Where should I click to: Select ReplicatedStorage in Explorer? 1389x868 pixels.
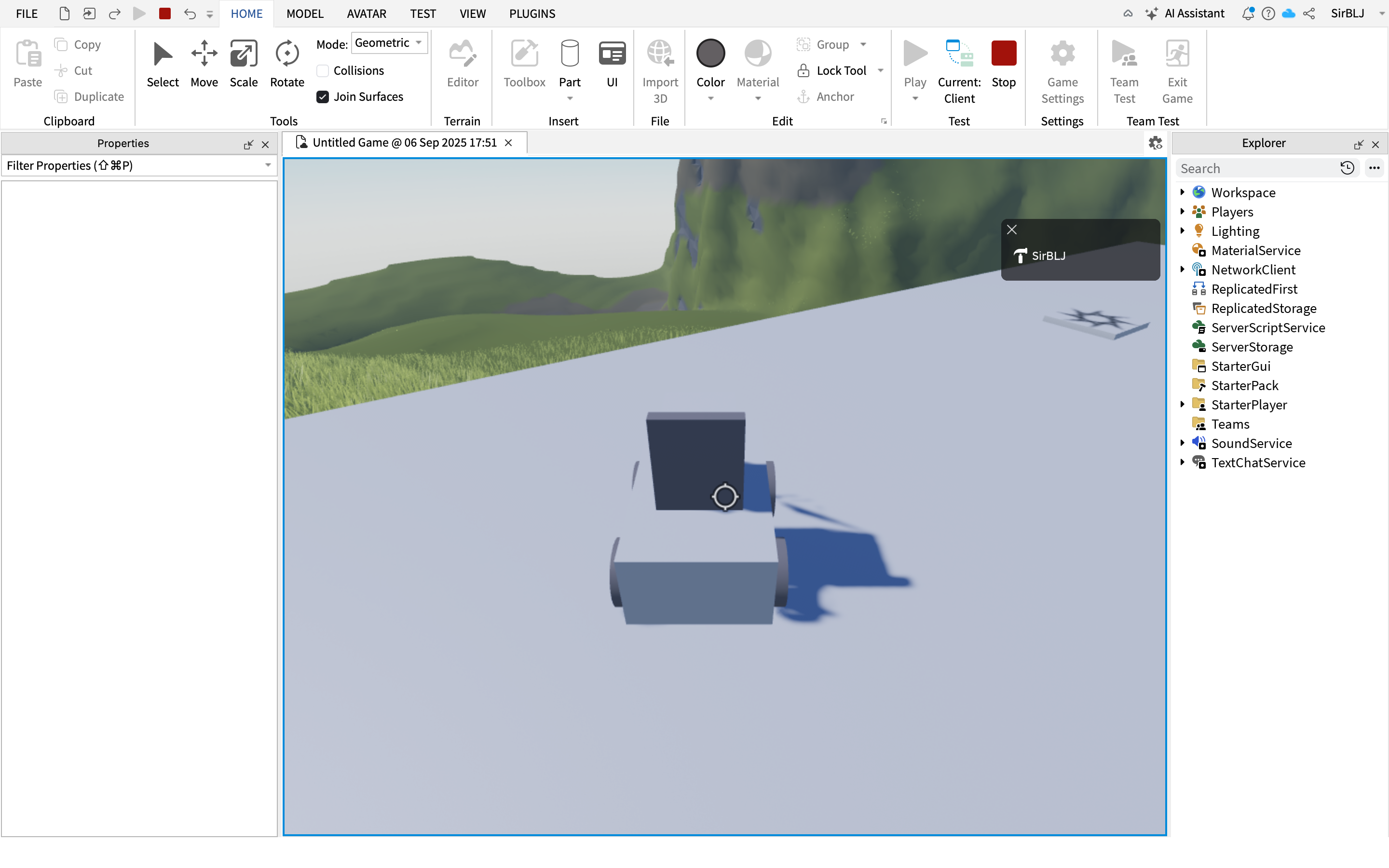1263,308
